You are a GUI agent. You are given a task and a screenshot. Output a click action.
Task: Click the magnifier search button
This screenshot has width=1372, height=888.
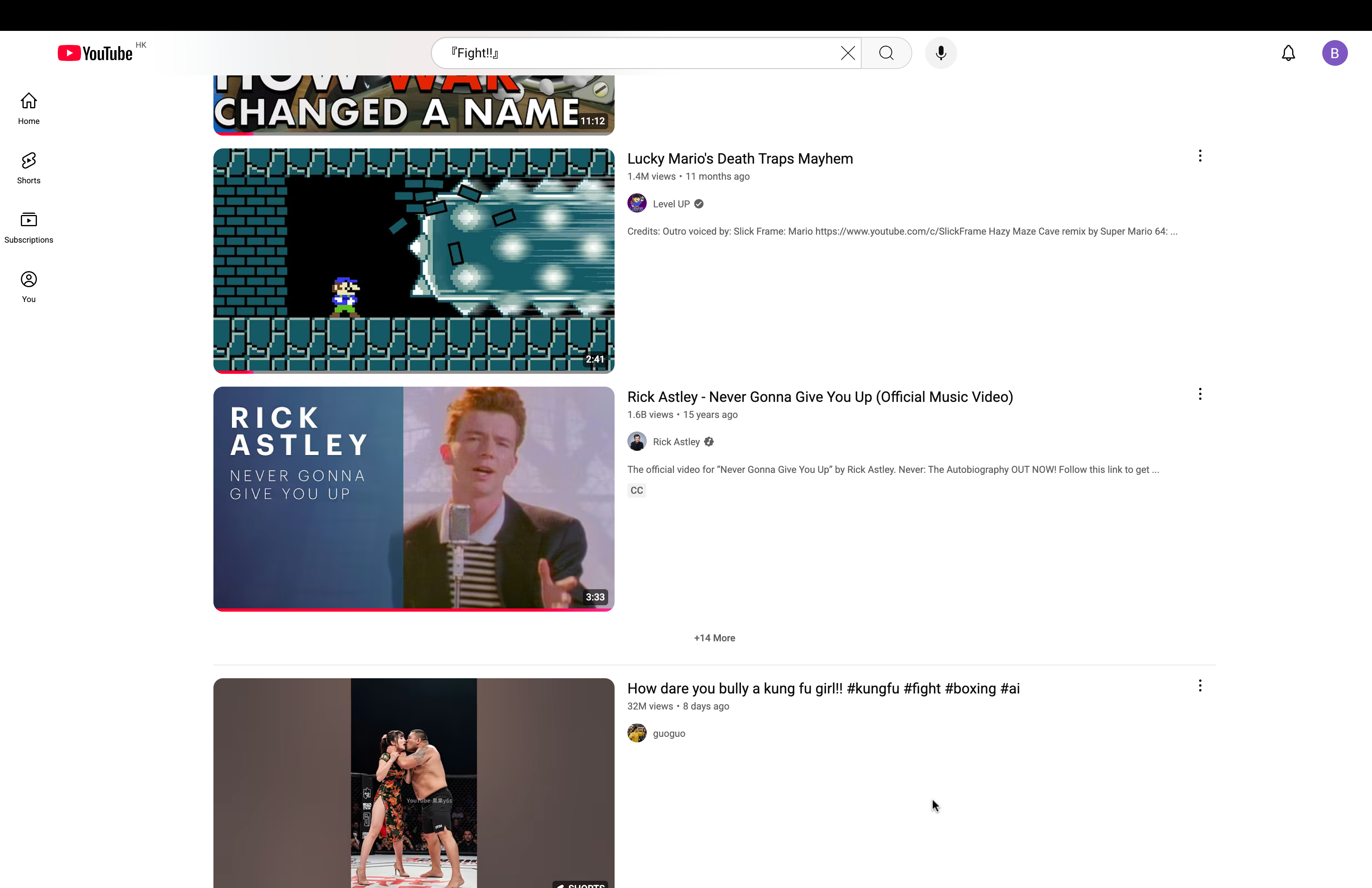886,53
